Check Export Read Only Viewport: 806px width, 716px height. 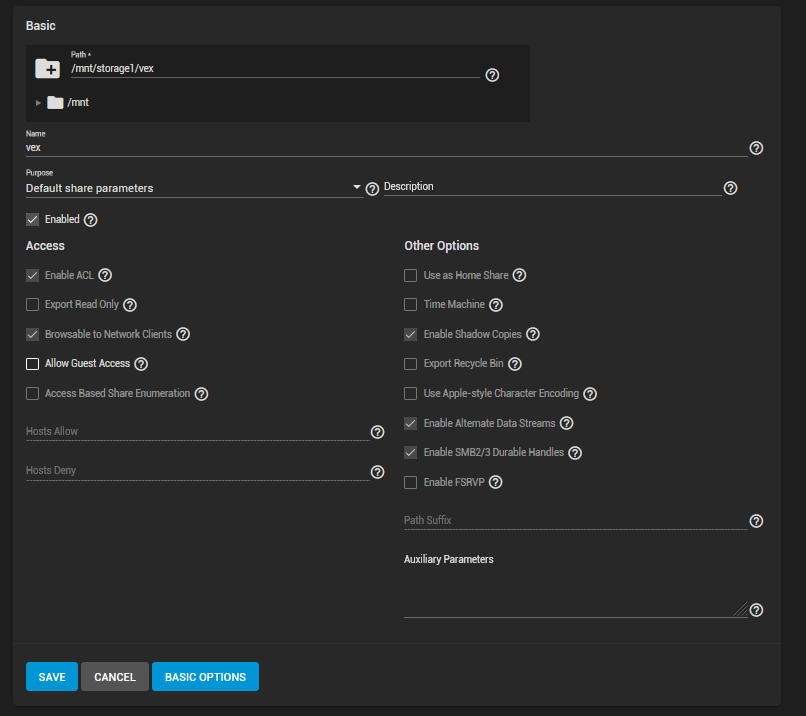click(x=32, y=305)
